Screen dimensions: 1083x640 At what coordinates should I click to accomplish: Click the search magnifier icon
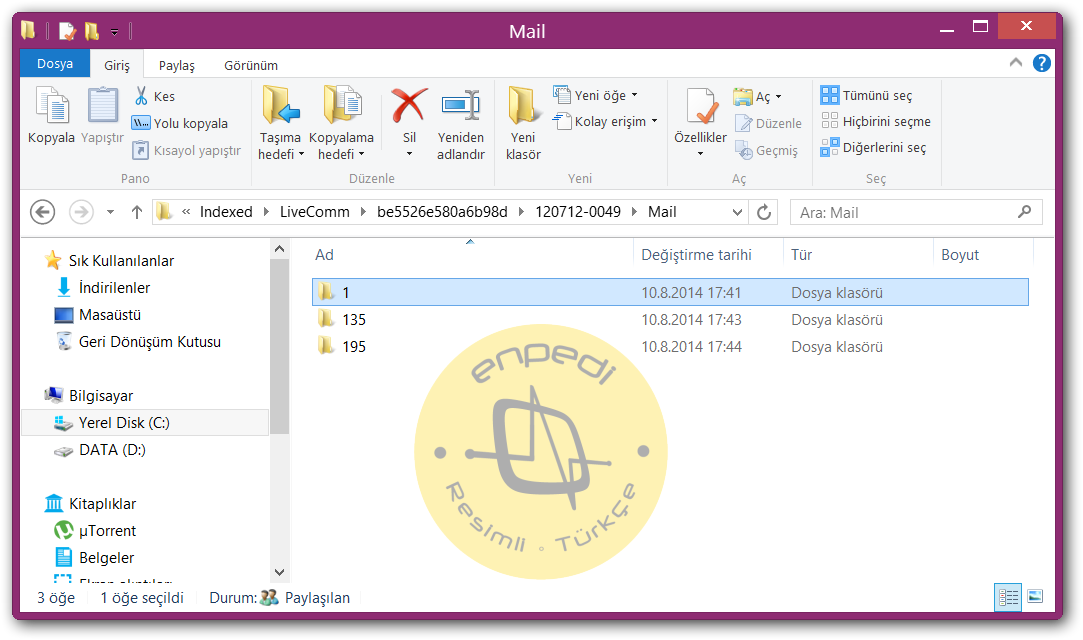(1024, 212)
